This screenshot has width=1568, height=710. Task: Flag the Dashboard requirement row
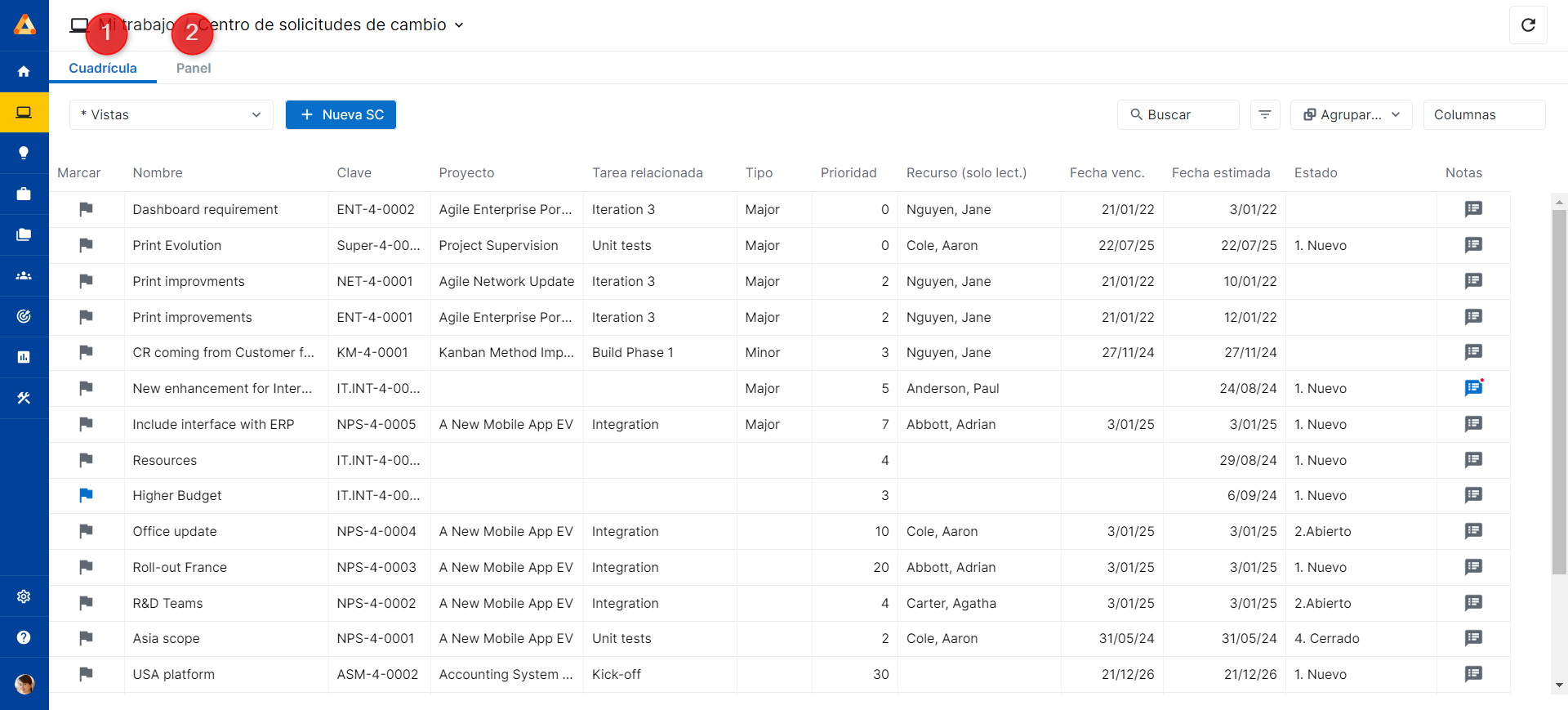point(86,209)
